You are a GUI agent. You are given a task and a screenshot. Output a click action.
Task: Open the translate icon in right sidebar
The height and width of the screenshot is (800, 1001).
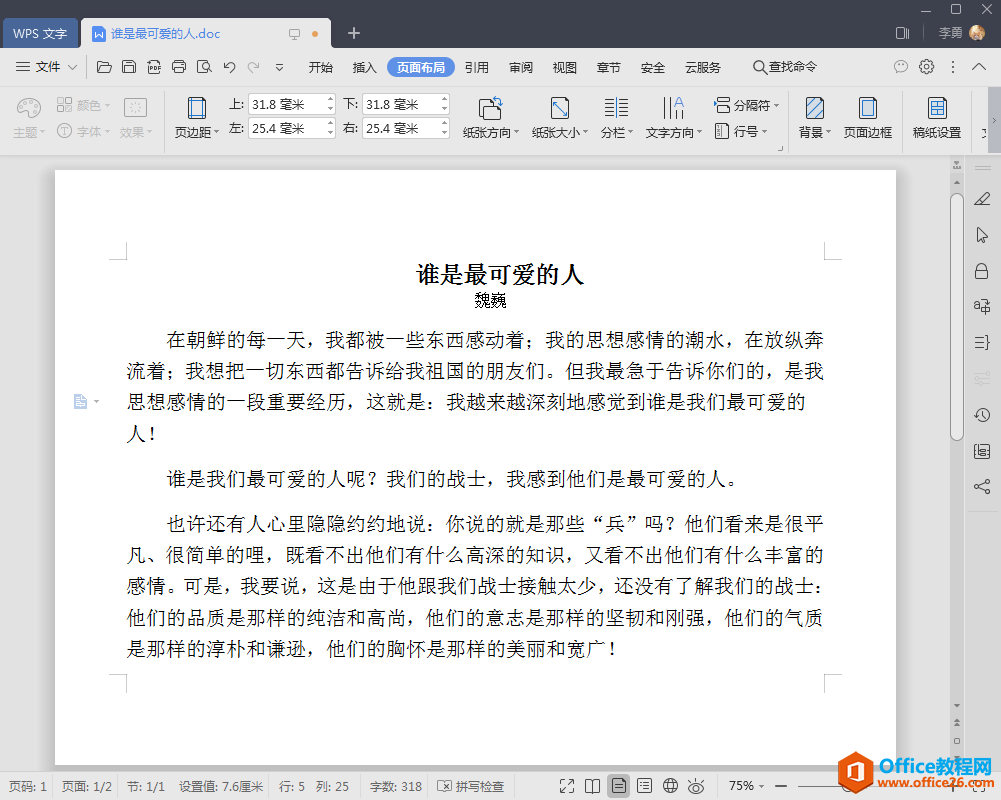coord(982,307)
